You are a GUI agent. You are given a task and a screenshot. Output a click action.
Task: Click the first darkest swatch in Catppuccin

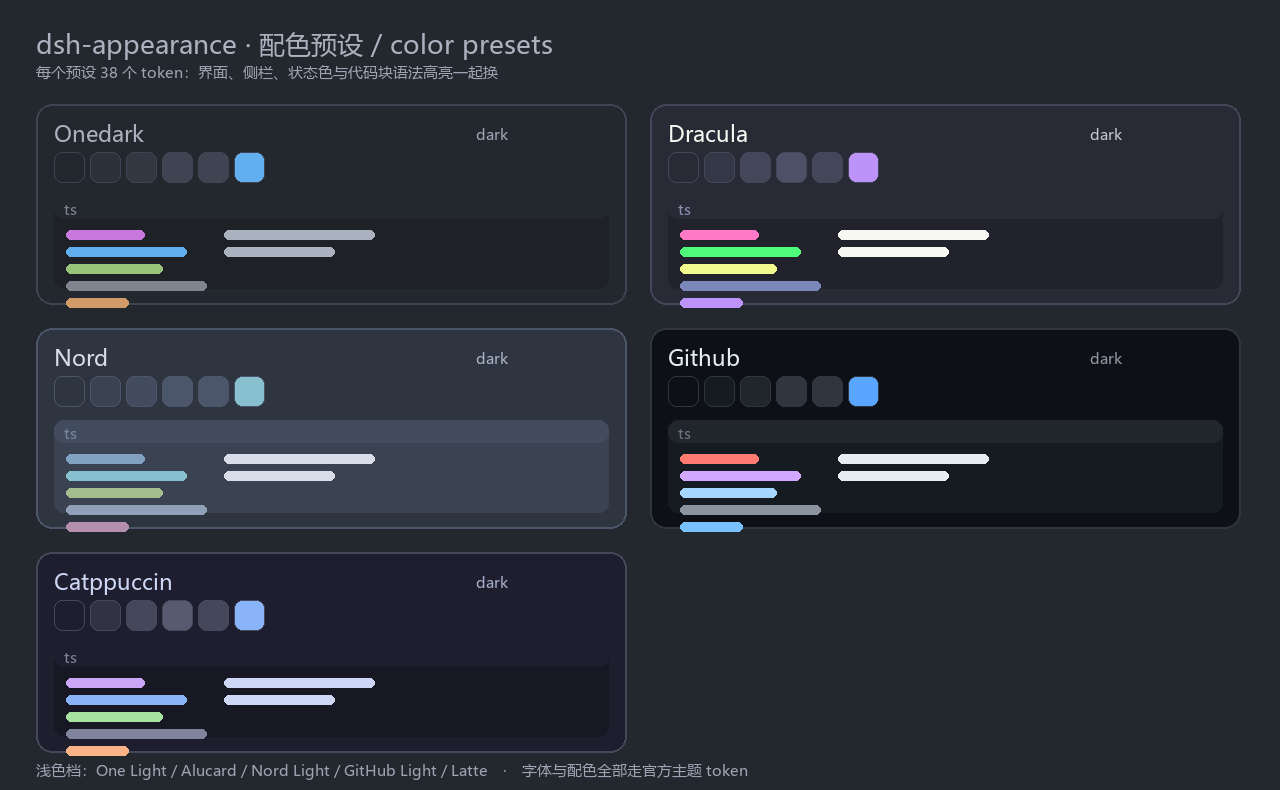69,616
